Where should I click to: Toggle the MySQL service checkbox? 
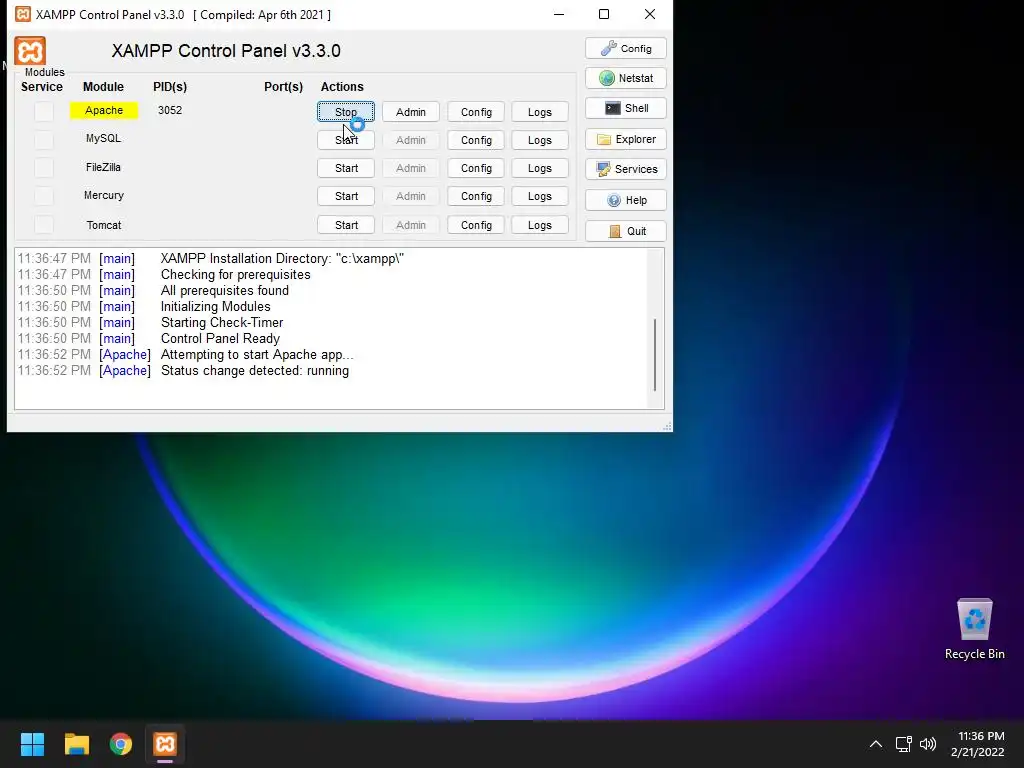pyautogui.click(x=44, y=139)
